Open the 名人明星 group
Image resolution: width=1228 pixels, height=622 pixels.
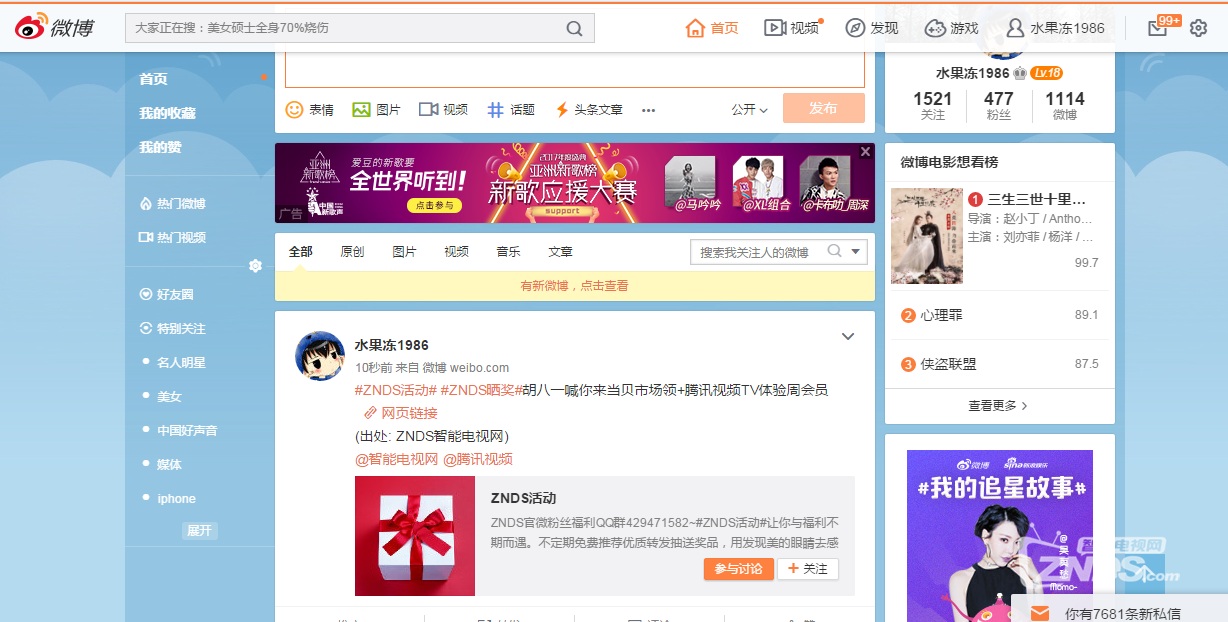(x=181, y=363)
